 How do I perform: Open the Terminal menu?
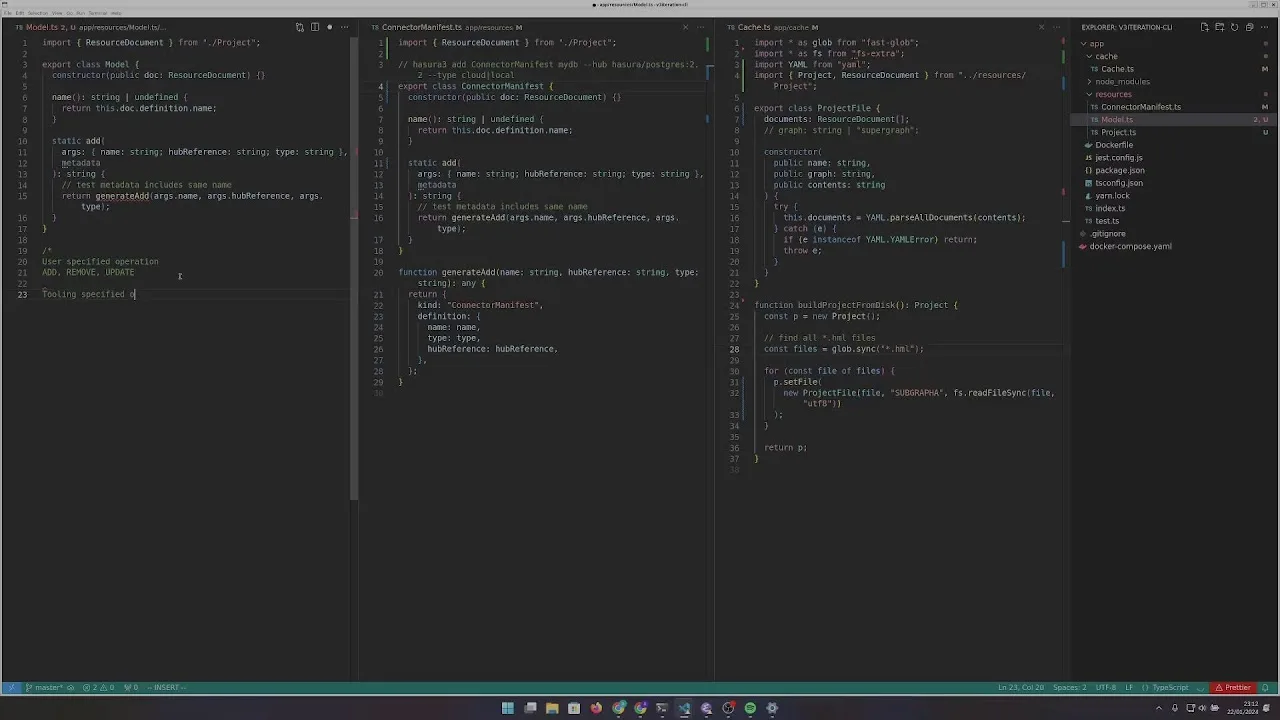tap(98, 12)
